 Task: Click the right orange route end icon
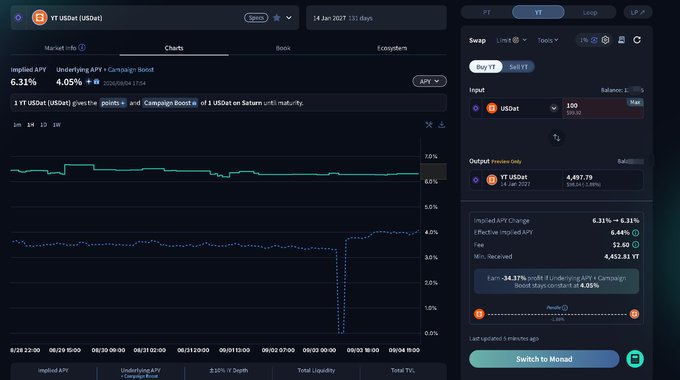point(634,314)
